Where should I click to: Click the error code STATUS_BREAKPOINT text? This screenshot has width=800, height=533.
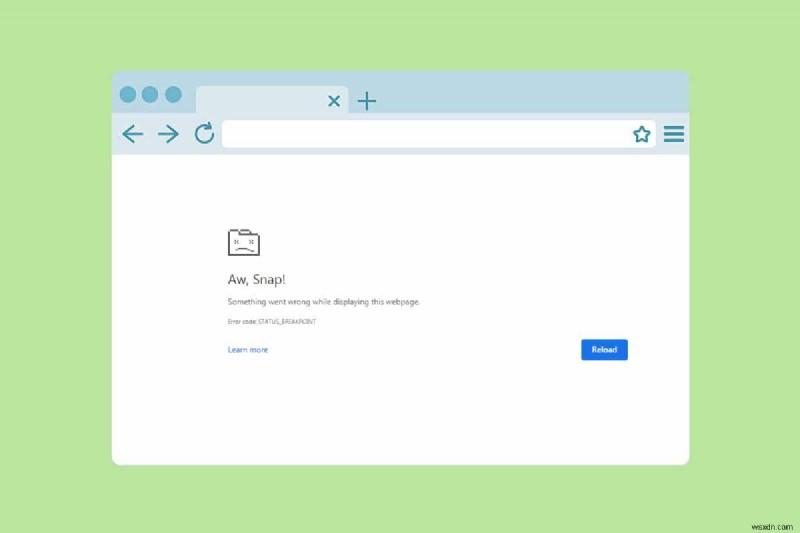[x=272, y=321]
